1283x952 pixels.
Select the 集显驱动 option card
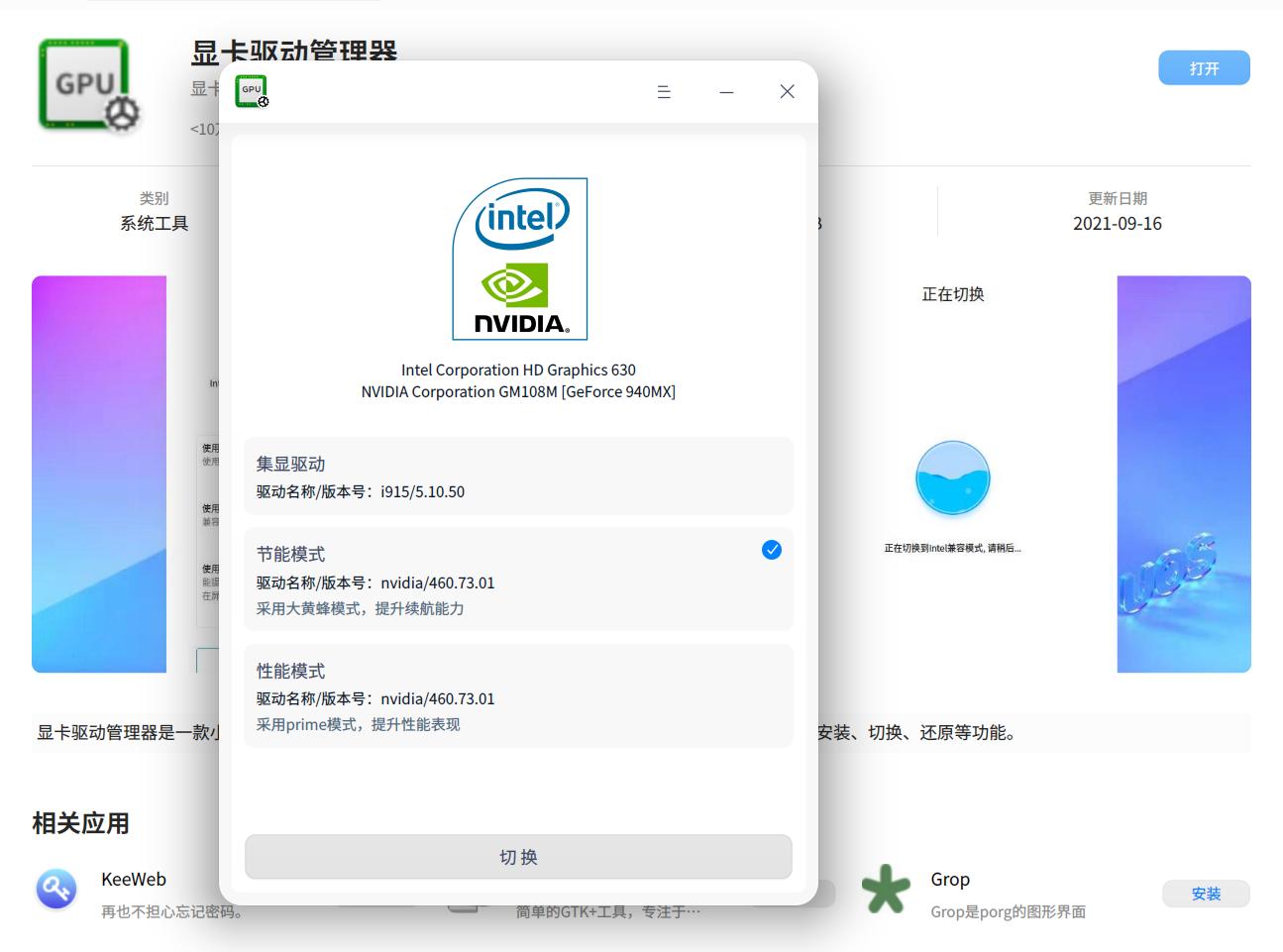pos(518,476)
